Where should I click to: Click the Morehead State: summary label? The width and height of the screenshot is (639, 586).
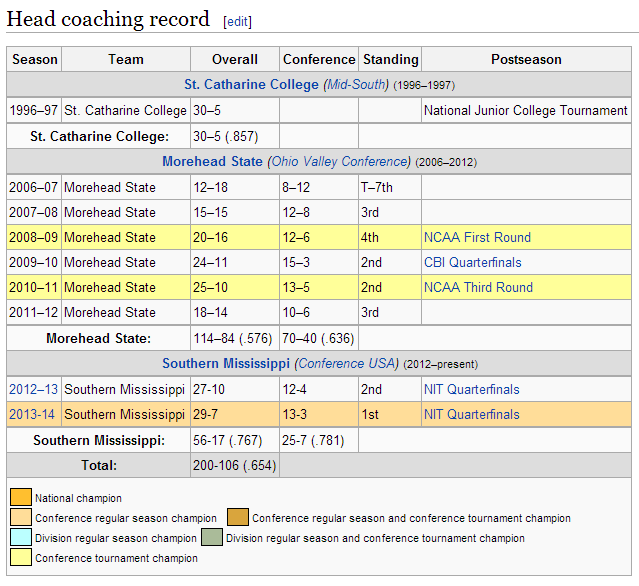(99, 338)
